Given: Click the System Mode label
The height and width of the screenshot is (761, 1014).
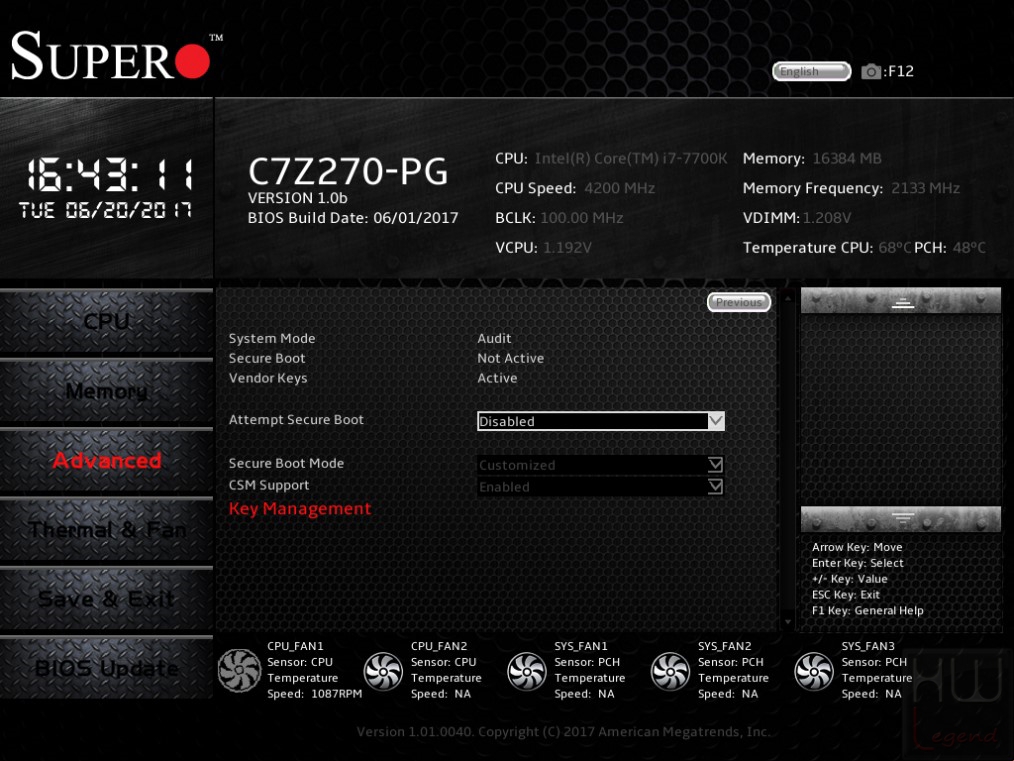Looking at the screenshot, I should [272, 338].
